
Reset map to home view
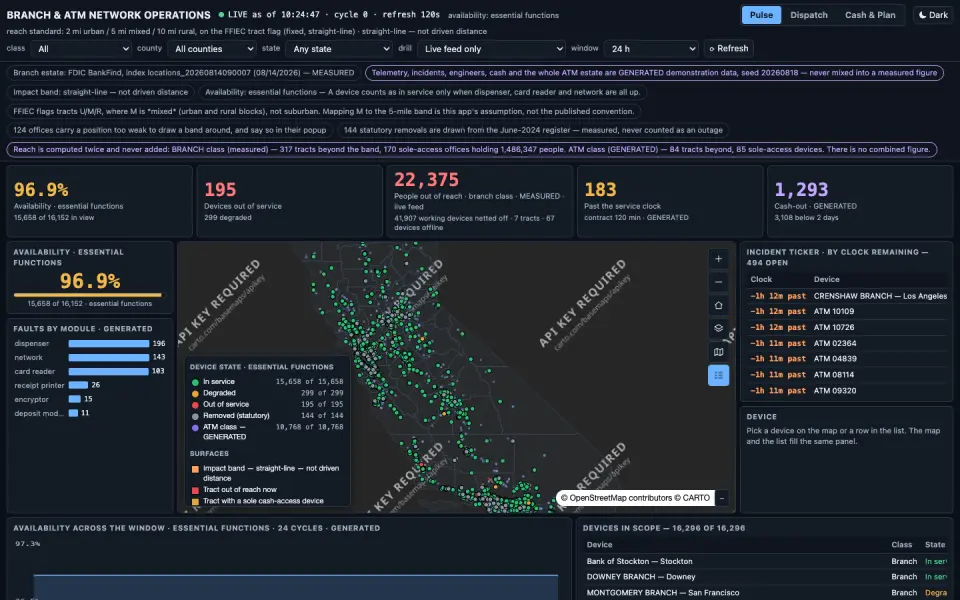click(x=718, y=305)
